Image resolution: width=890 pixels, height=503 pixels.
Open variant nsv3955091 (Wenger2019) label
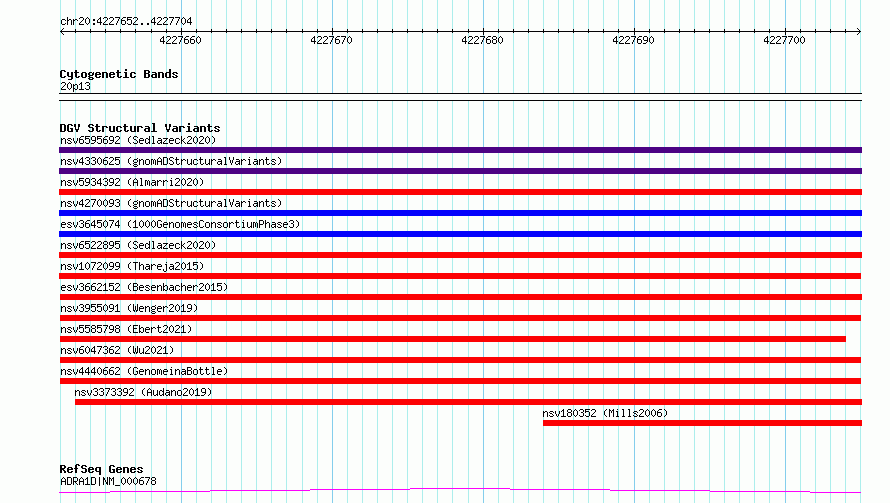tap(129, 308)
